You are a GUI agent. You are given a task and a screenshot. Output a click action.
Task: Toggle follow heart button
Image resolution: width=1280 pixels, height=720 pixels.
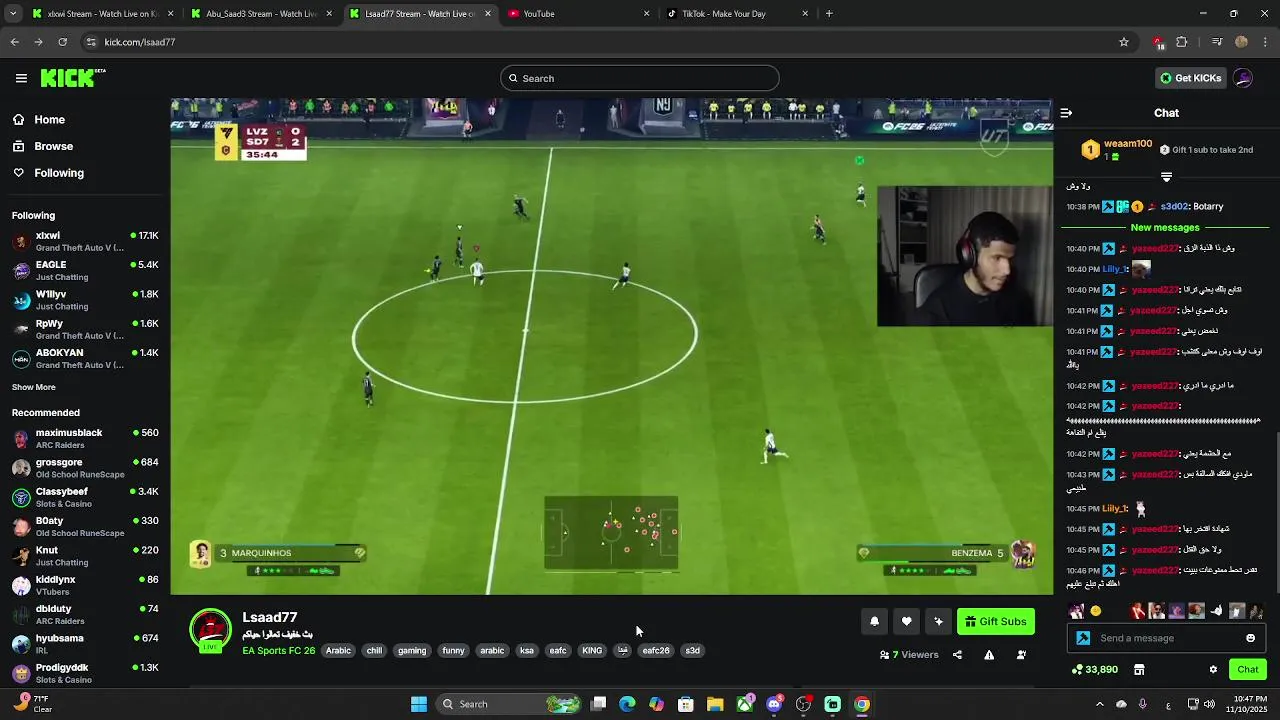pyautogui.click(x=906, y=622)
